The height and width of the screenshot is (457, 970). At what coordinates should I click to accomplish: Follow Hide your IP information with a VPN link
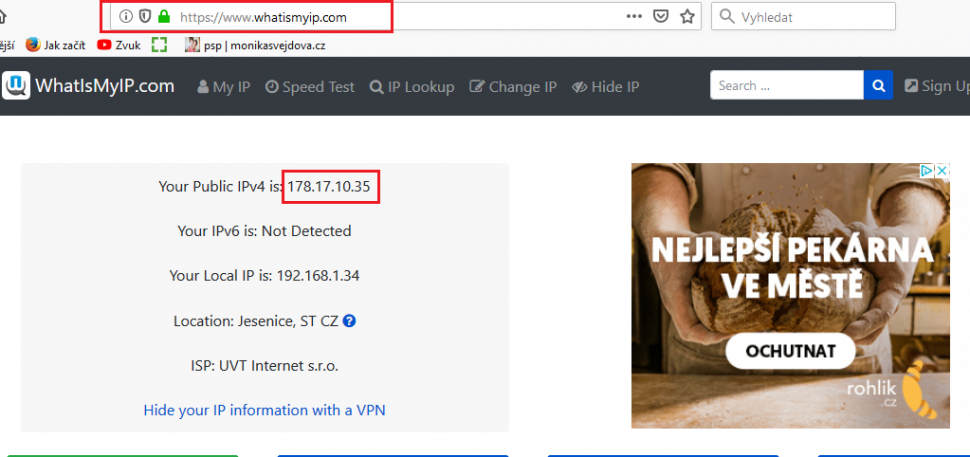click(x=265, y=410)
